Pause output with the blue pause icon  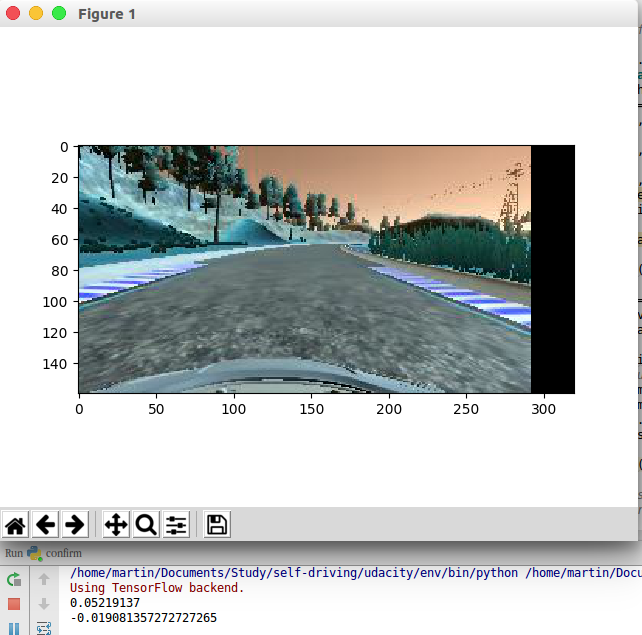coord(14,628)
